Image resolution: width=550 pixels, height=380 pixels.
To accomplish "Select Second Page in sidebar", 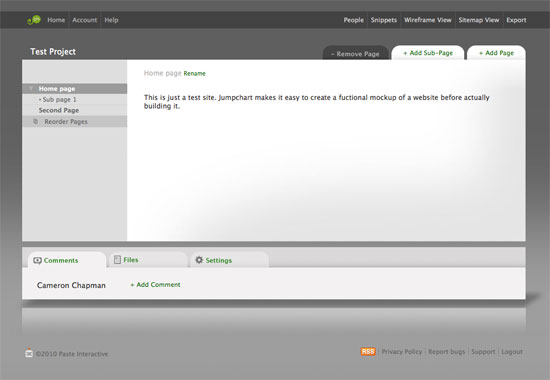I will (74, 110).
